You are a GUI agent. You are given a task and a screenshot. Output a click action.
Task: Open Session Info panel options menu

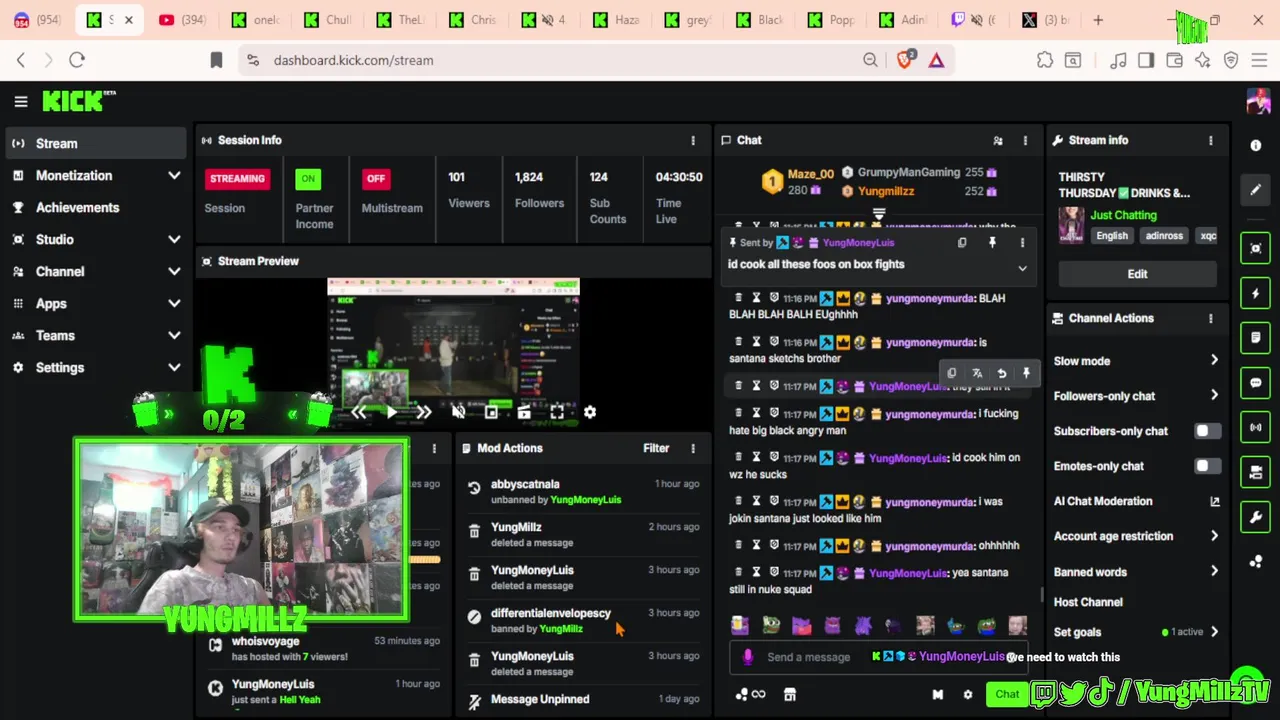pos(692,140)
